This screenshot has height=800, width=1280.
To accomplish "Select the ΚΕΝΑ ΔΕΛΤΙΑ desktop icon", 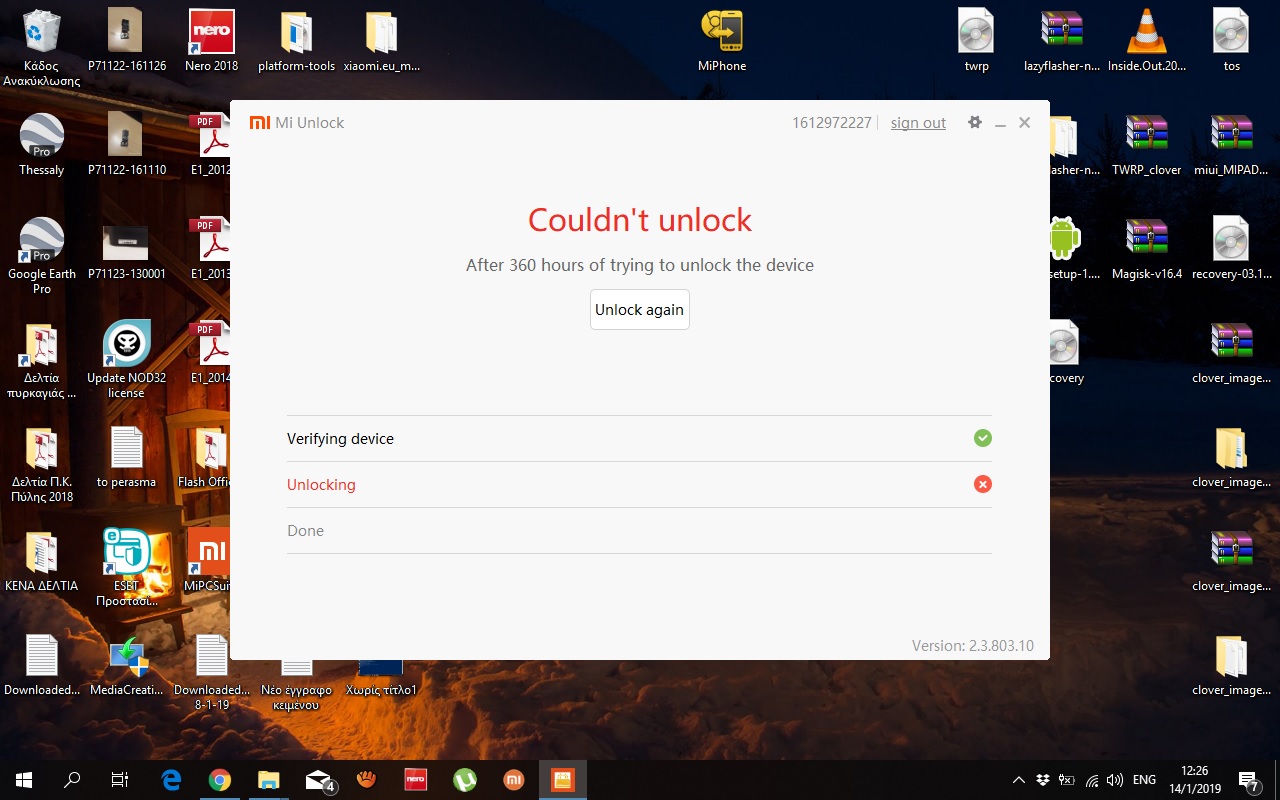I will pos(42,562).
